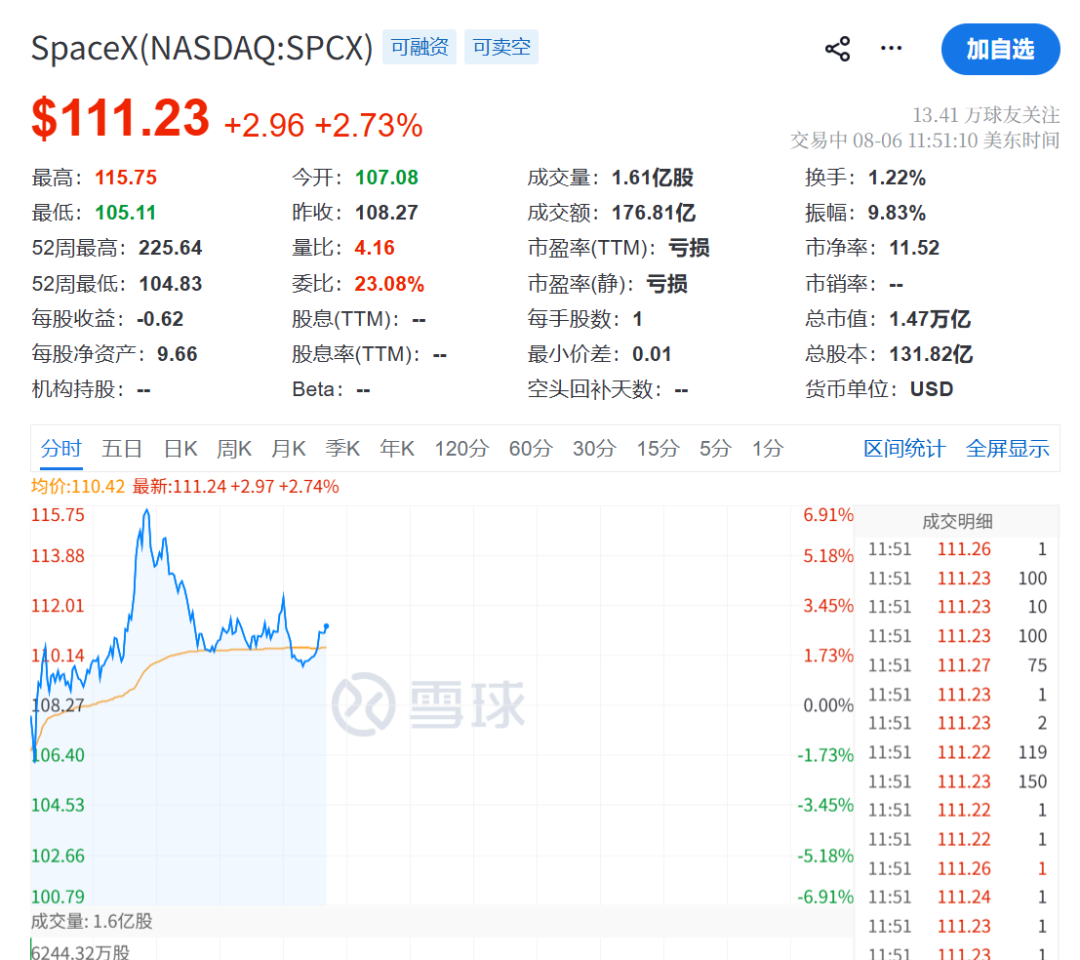Click the 52周最低 value 104.83
This screenshot has height=960, width=1080.
(x=170, y=284)
